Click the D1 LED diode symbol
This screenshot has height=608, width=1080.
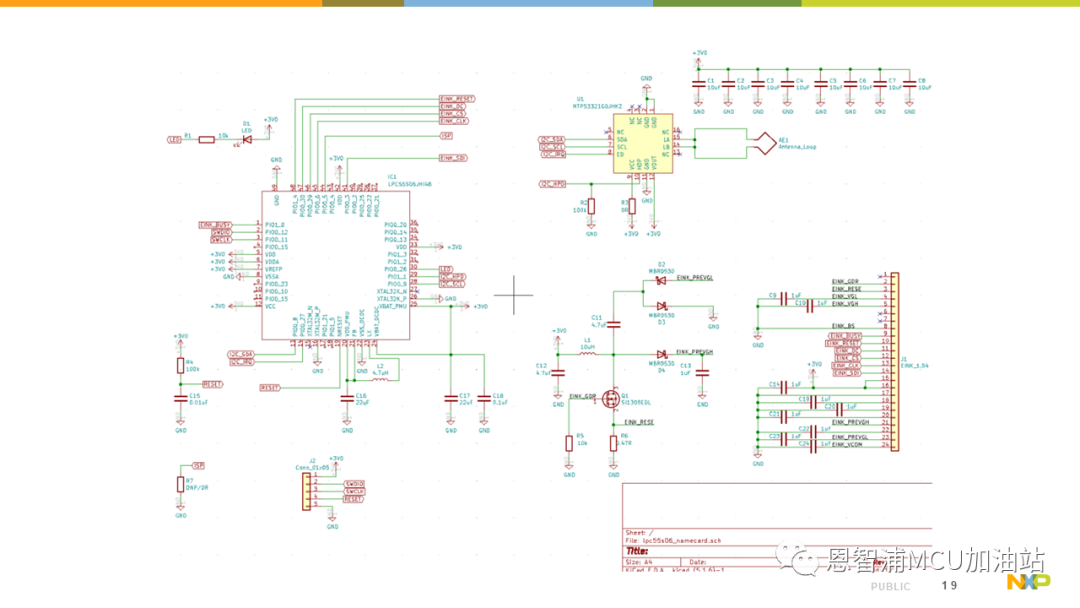[x=247, y=139]
